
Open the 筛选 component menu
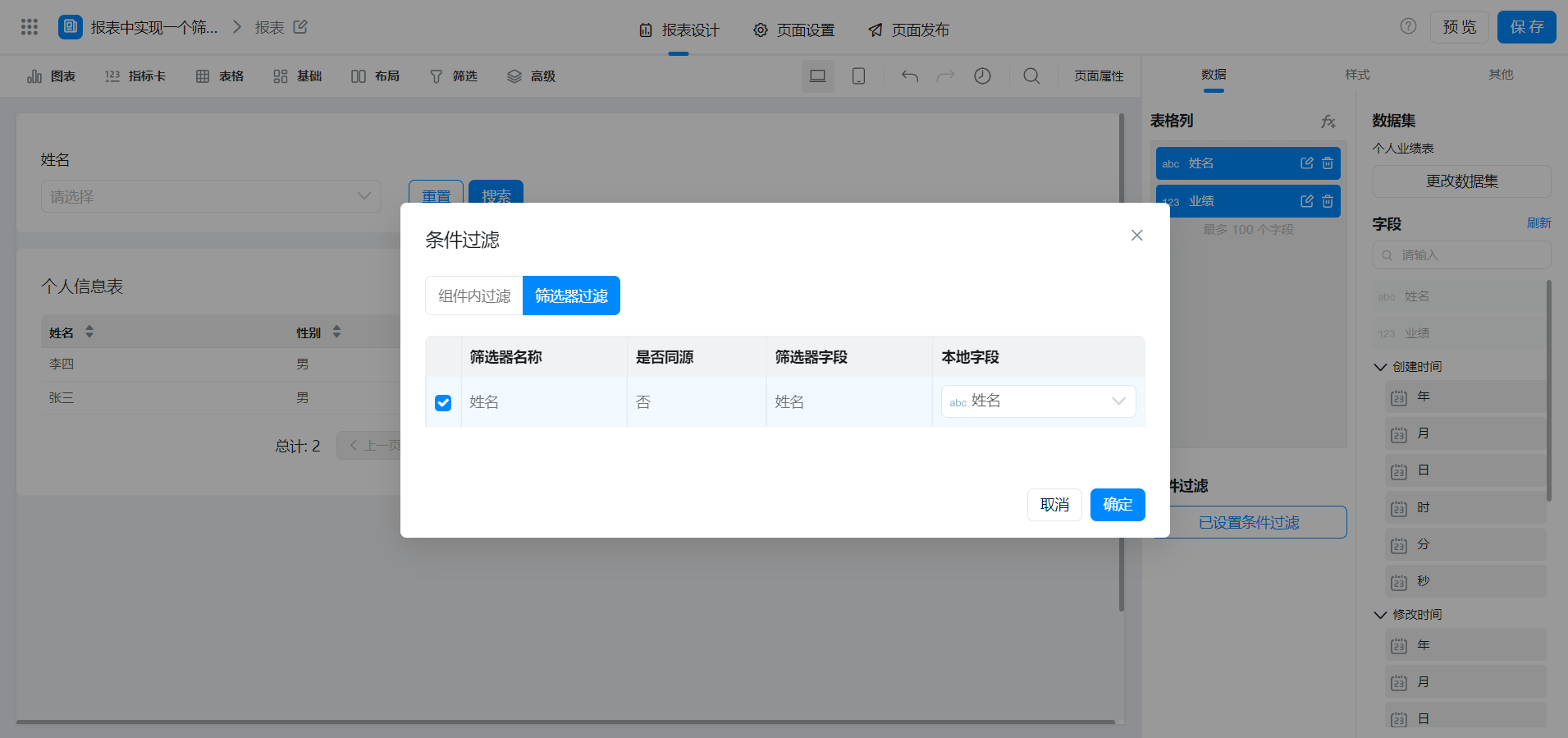(x=453, y=76)
